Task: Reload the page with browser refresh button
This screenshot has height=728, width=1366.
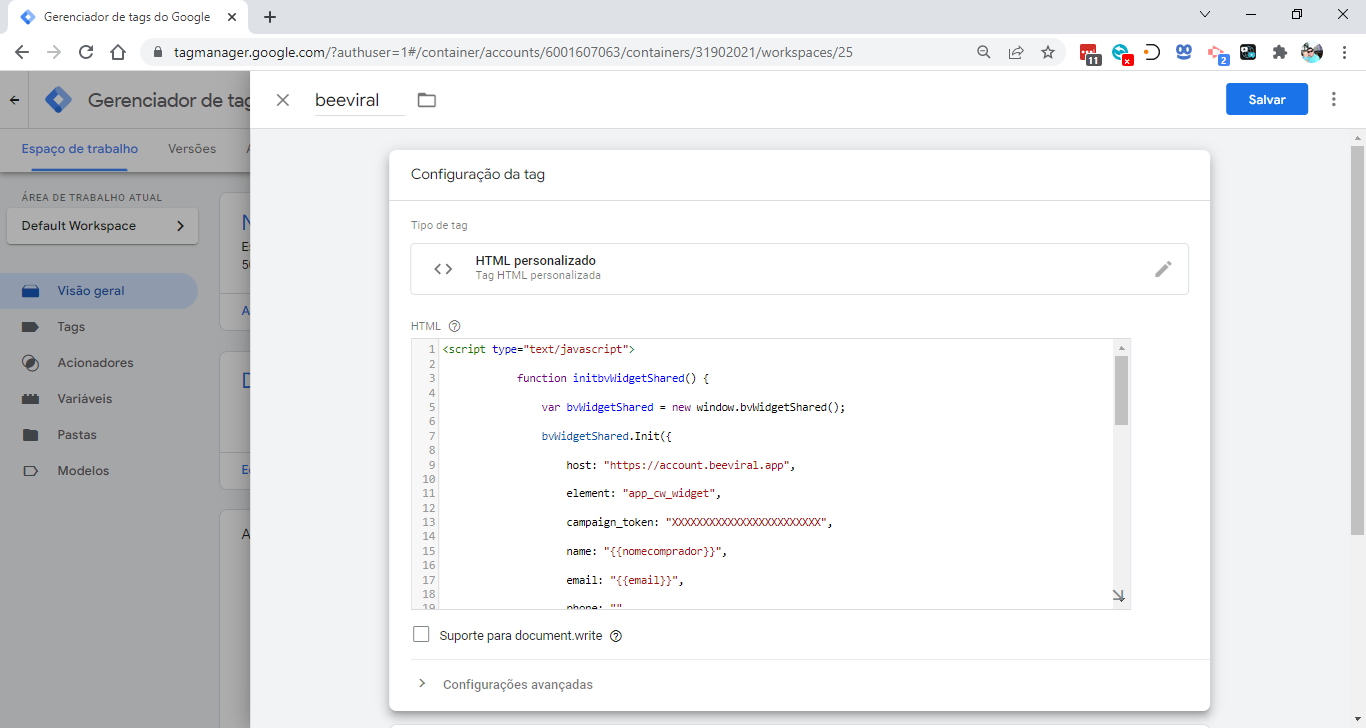Action: pyautogui.click(x=86, y=52)
